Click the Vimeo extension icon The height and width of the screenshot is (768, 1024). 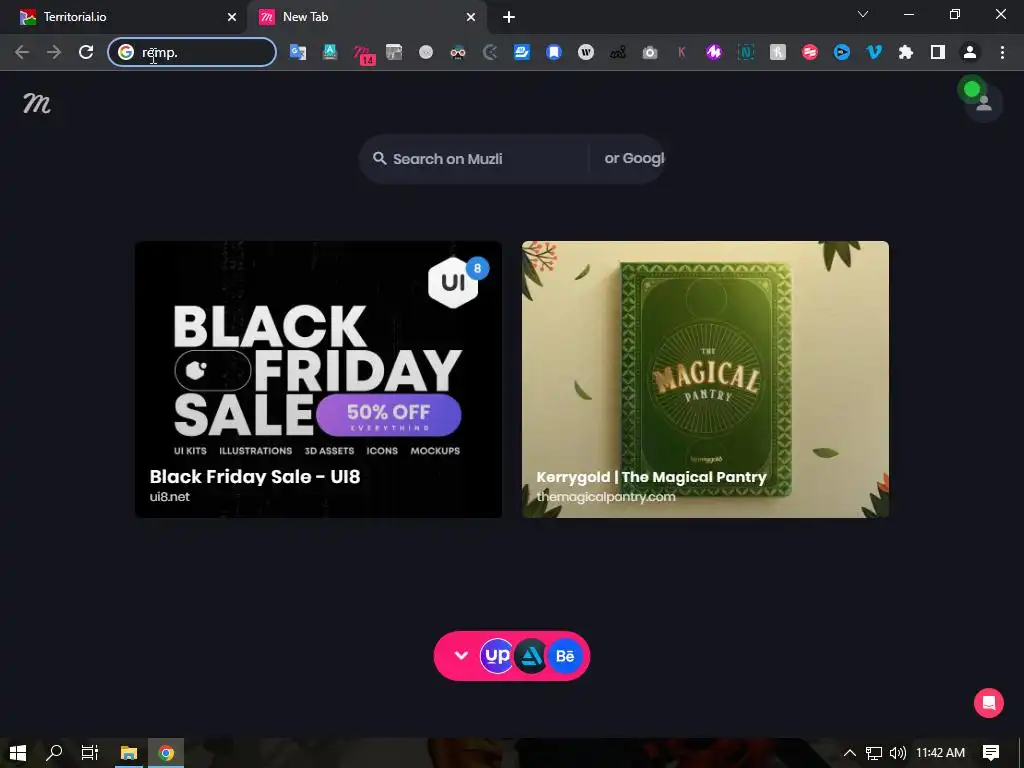pos(874,52)
